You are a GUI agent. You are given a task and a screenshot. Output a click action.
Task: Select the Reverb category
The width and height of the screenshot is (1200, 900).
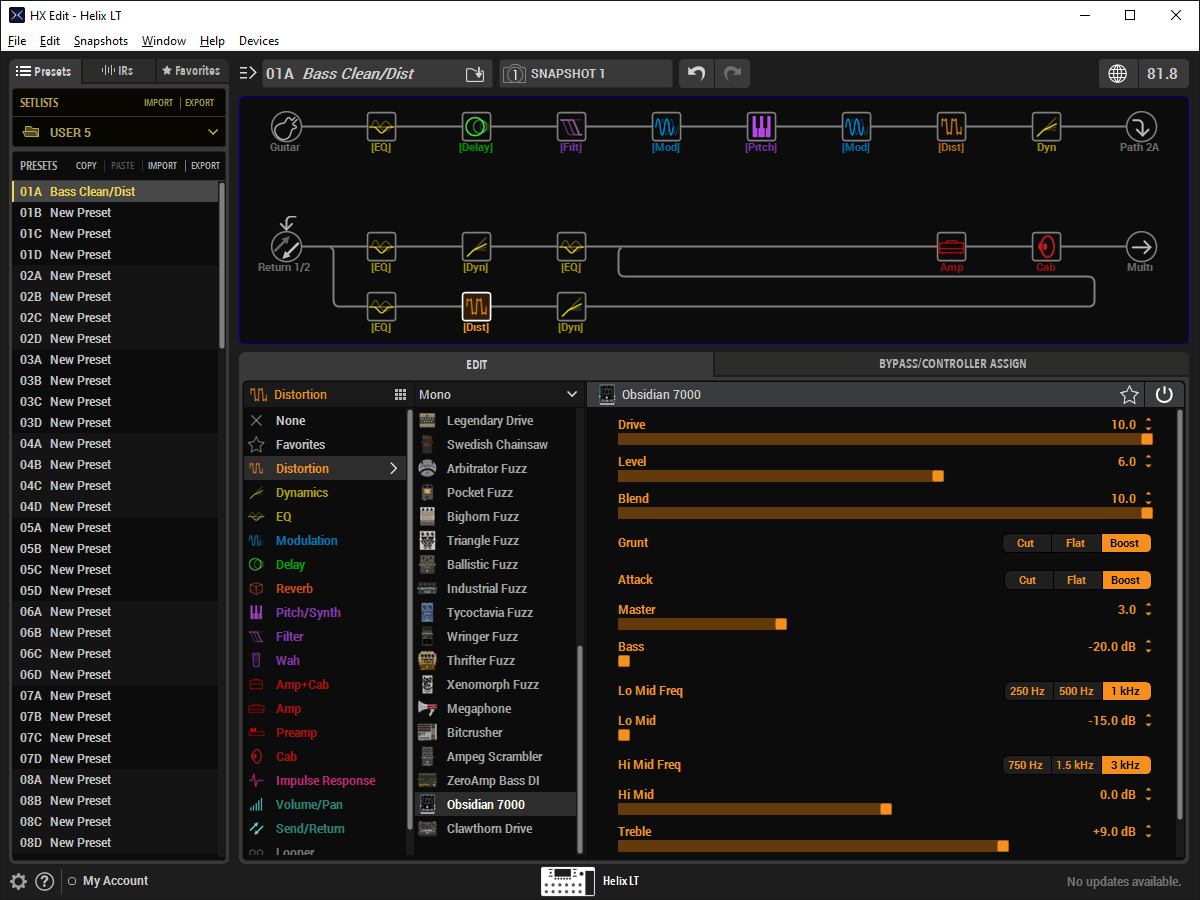tap(325, 589)
